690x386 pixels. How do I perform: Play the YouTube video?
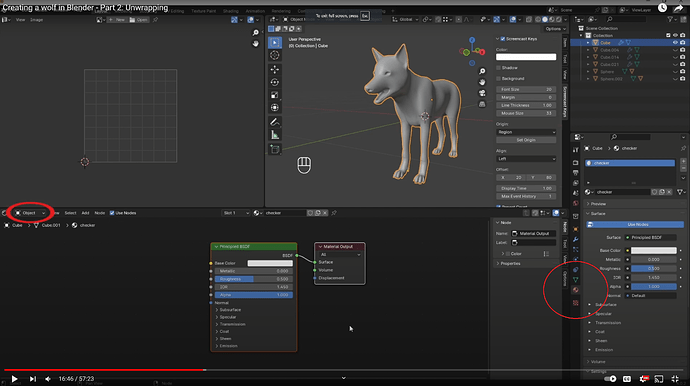(x=14, y=379)
